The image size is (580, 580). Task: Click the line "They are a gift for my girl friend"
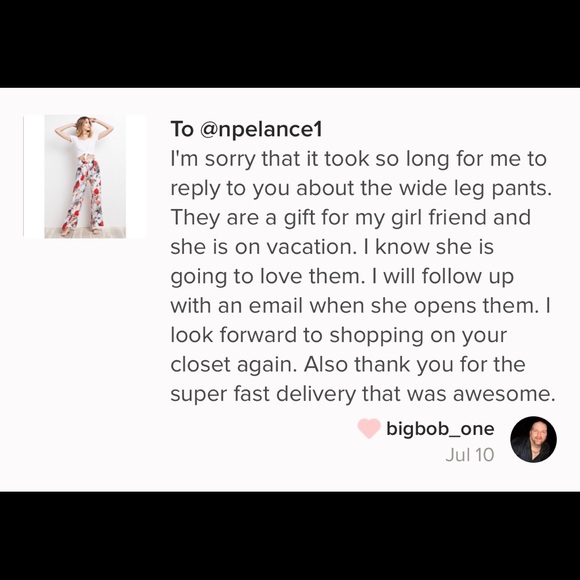pos(351,218)
